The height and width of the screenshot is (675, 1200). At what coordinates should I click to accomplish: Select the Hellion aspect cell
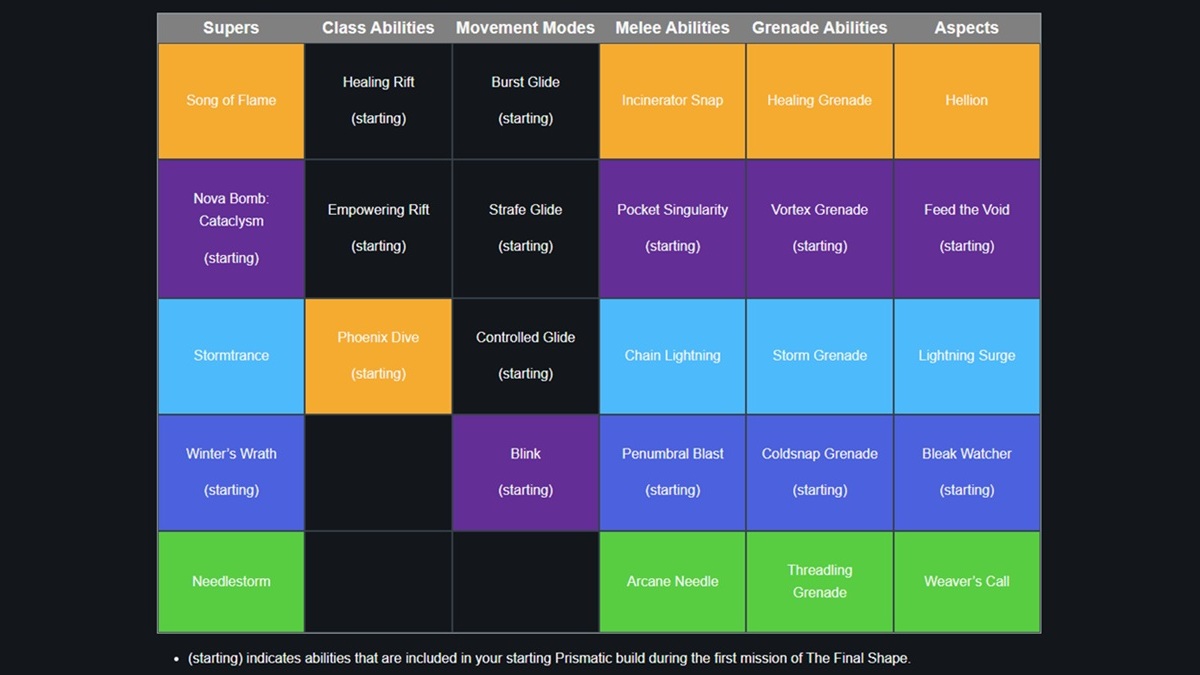pos(966,100)
